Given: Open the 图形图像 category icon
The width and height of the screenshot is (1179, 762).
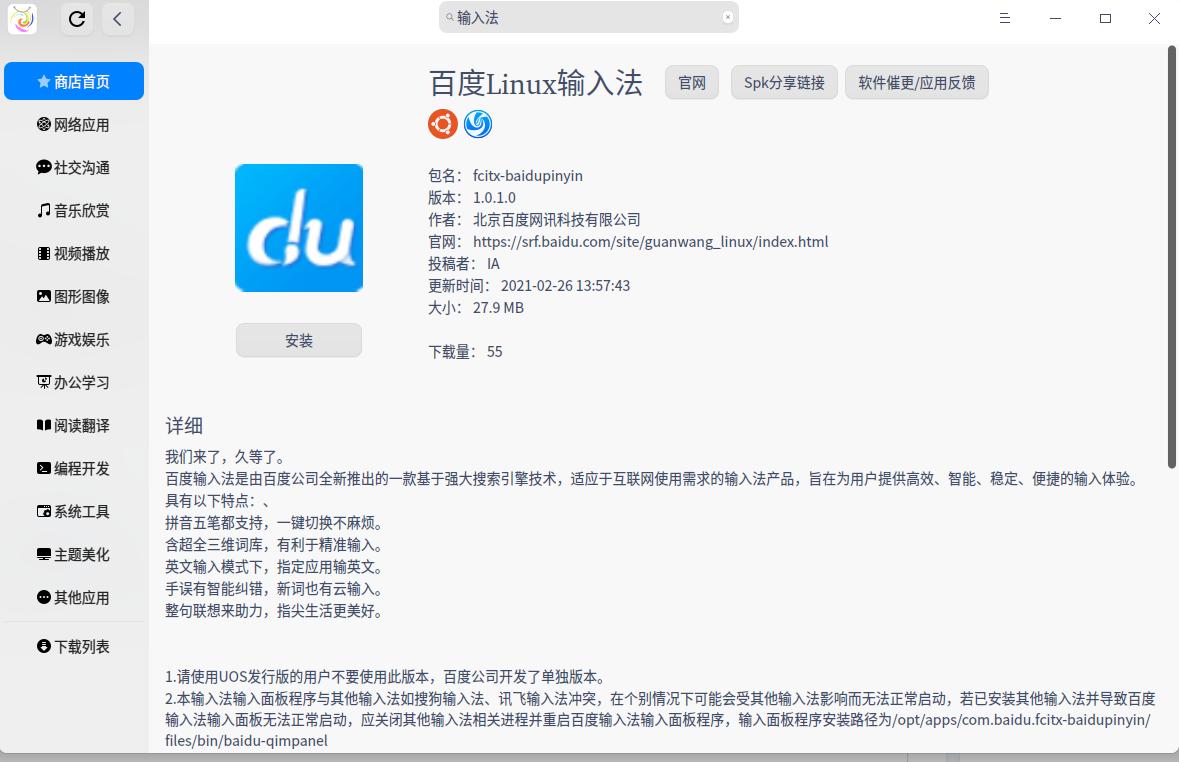Looking at the screenshot, I should click(42, 296).
